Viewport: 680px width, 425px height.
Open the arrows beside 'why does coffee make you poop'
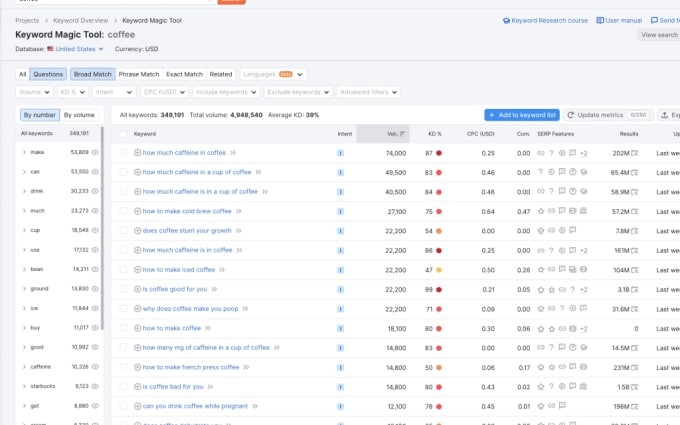tap(245, 309)
